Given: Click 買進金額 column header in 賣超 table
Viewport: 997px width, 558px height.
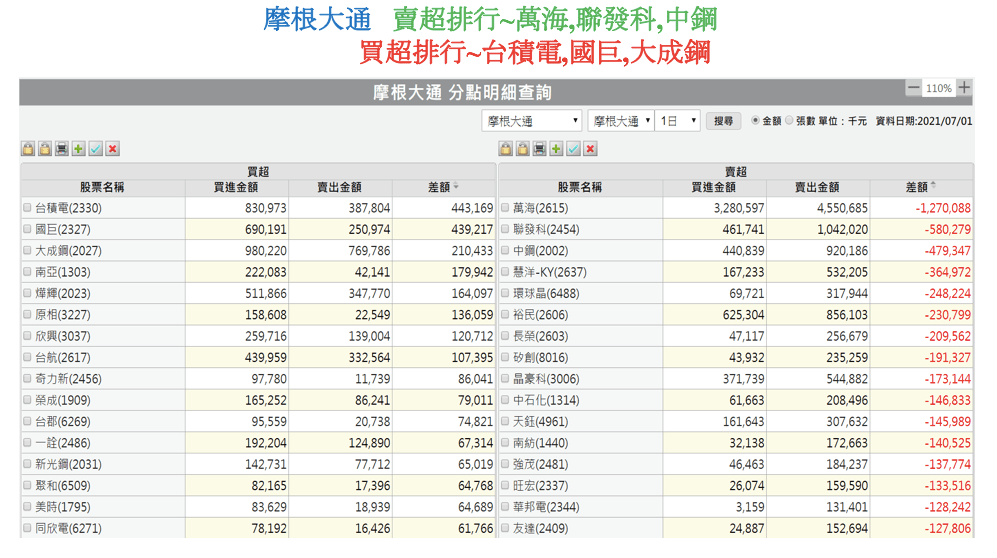Looking at the screenshot, I should [x=714, y=187].
